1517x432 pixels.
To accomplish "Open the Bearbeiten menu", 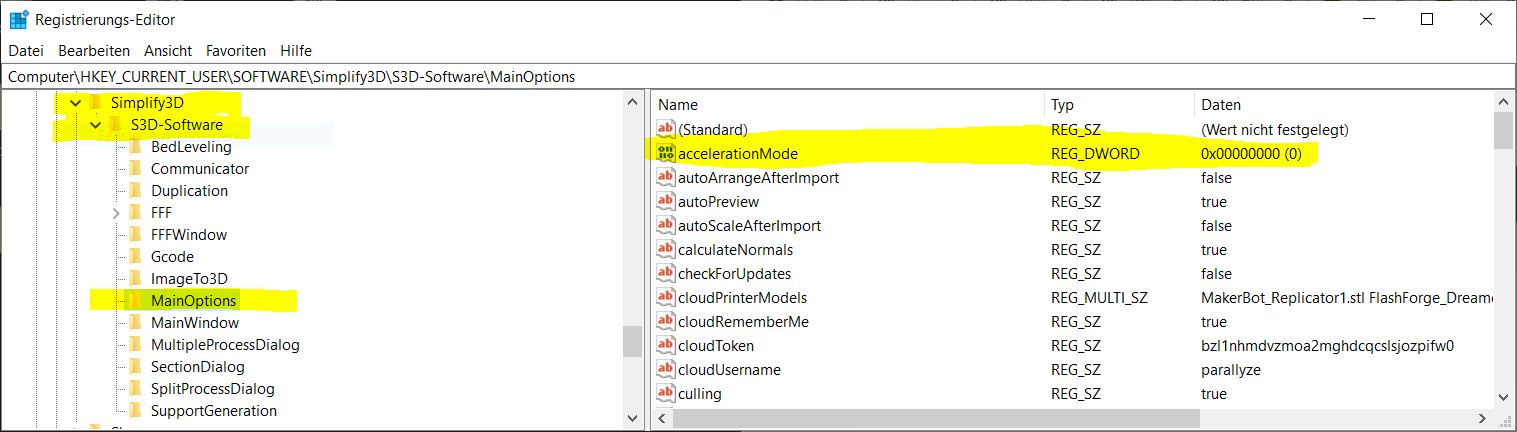I will [94, 50].
